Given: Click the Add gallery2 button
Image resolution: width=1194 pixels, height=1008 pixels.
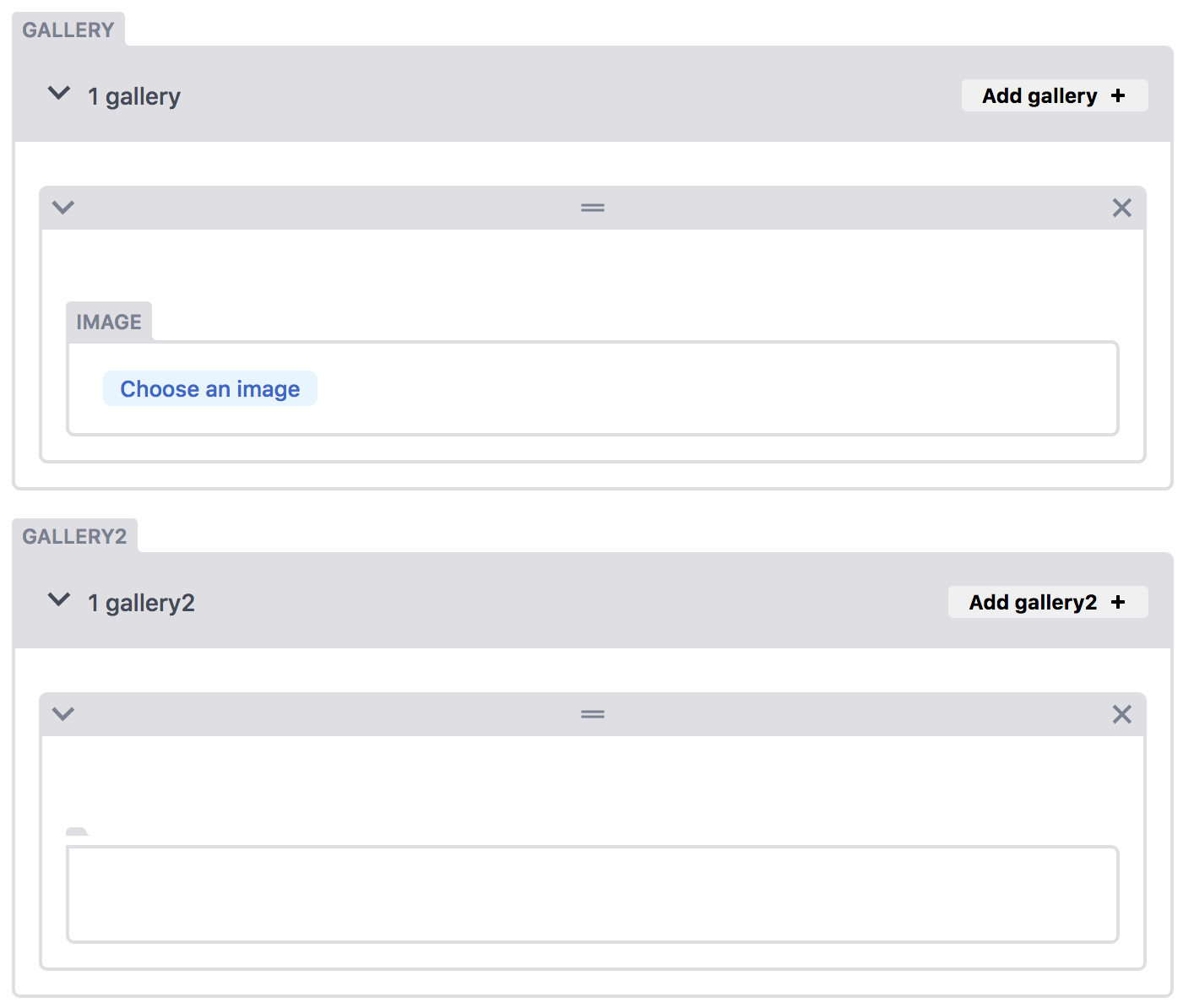Looking at the screenshot, I should (1048, 602).
